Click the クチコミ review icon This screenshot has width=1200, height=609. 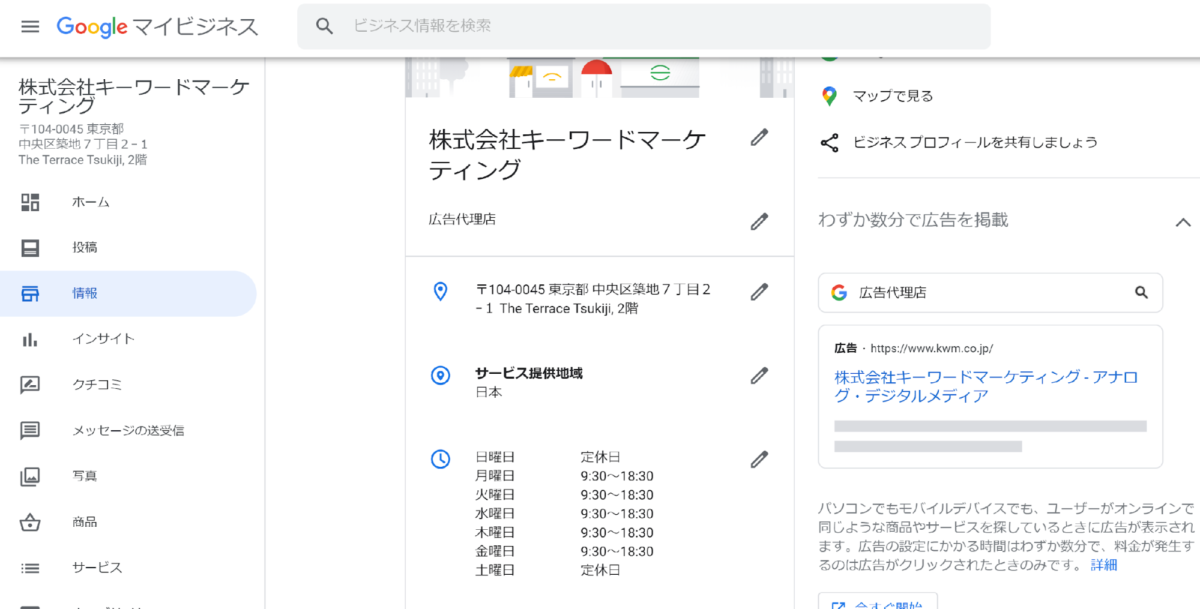30,385
